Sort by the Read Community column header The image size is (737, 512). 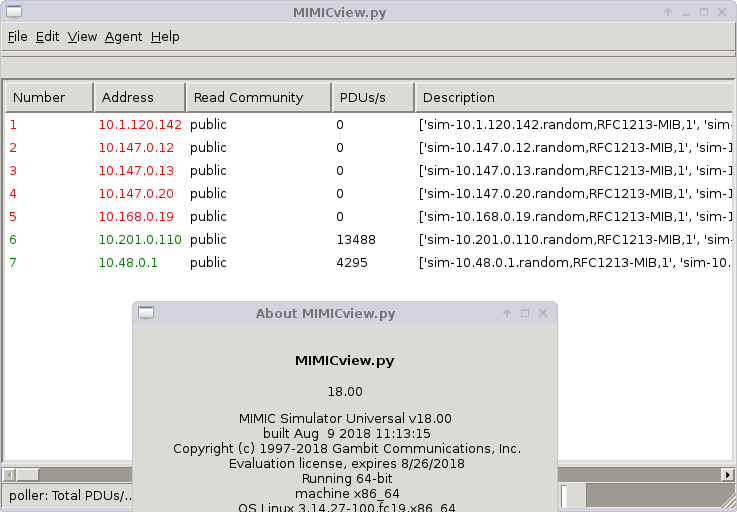(x=259, y=97)
